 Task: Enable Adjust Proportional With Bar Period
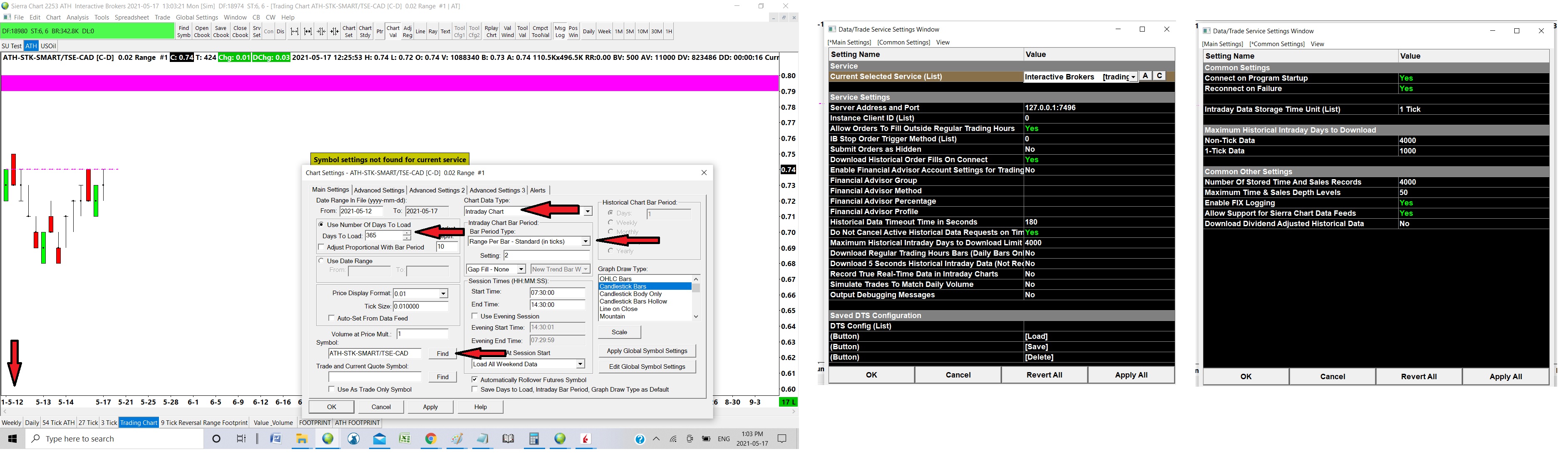321,247
